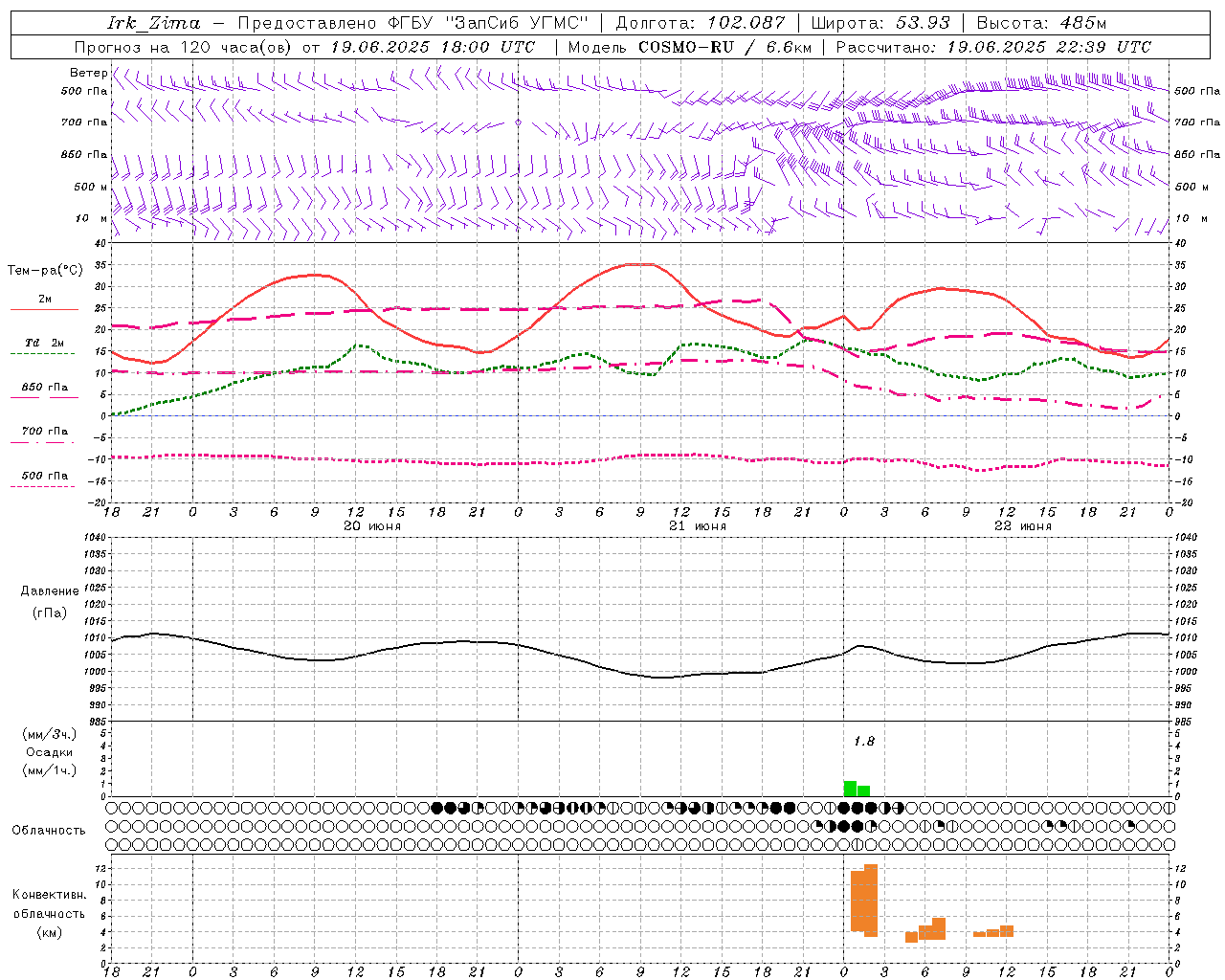Click -20 on right temperature axis
Image resolution: width=1225 pixels, height=980 pixels.
pos(1184,502)
